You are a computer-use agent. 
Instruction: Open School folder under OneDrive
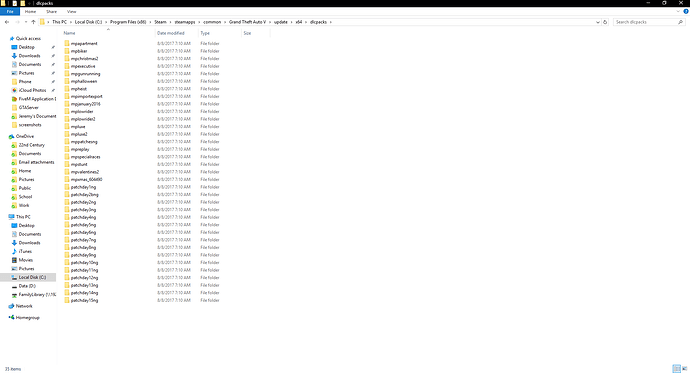[25, 197]
